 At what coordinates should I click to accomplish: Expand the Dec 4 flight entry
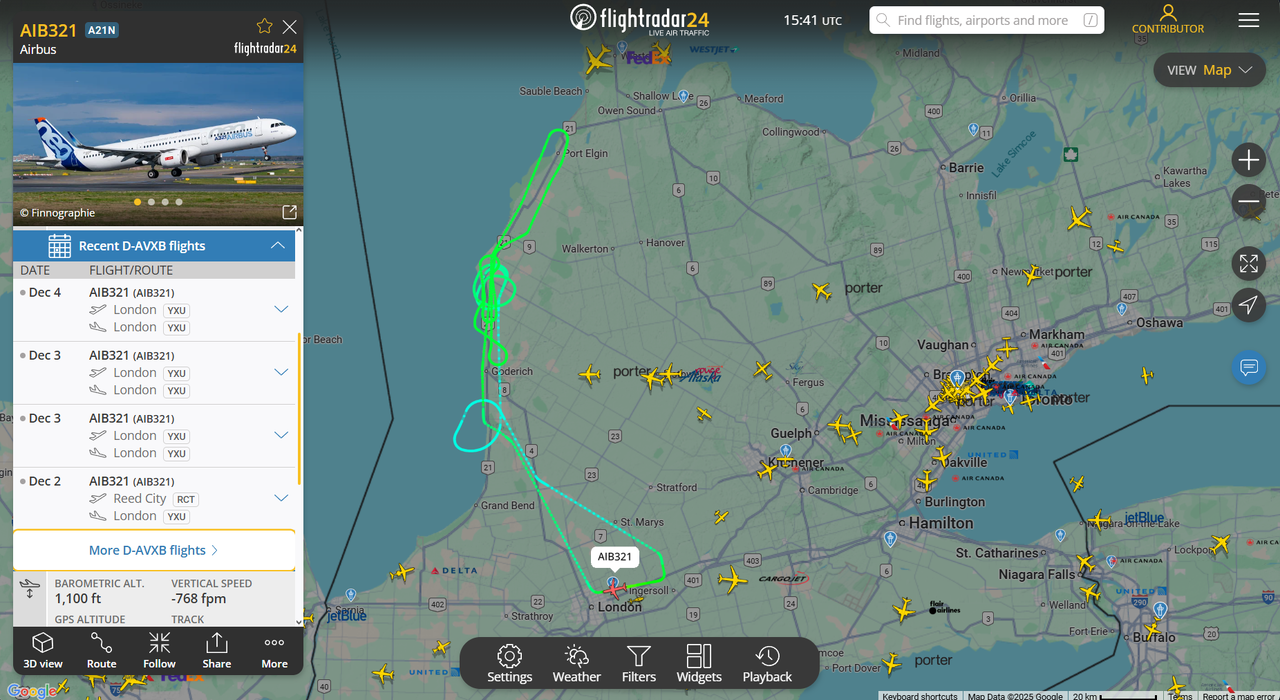[x=281, y=310]
